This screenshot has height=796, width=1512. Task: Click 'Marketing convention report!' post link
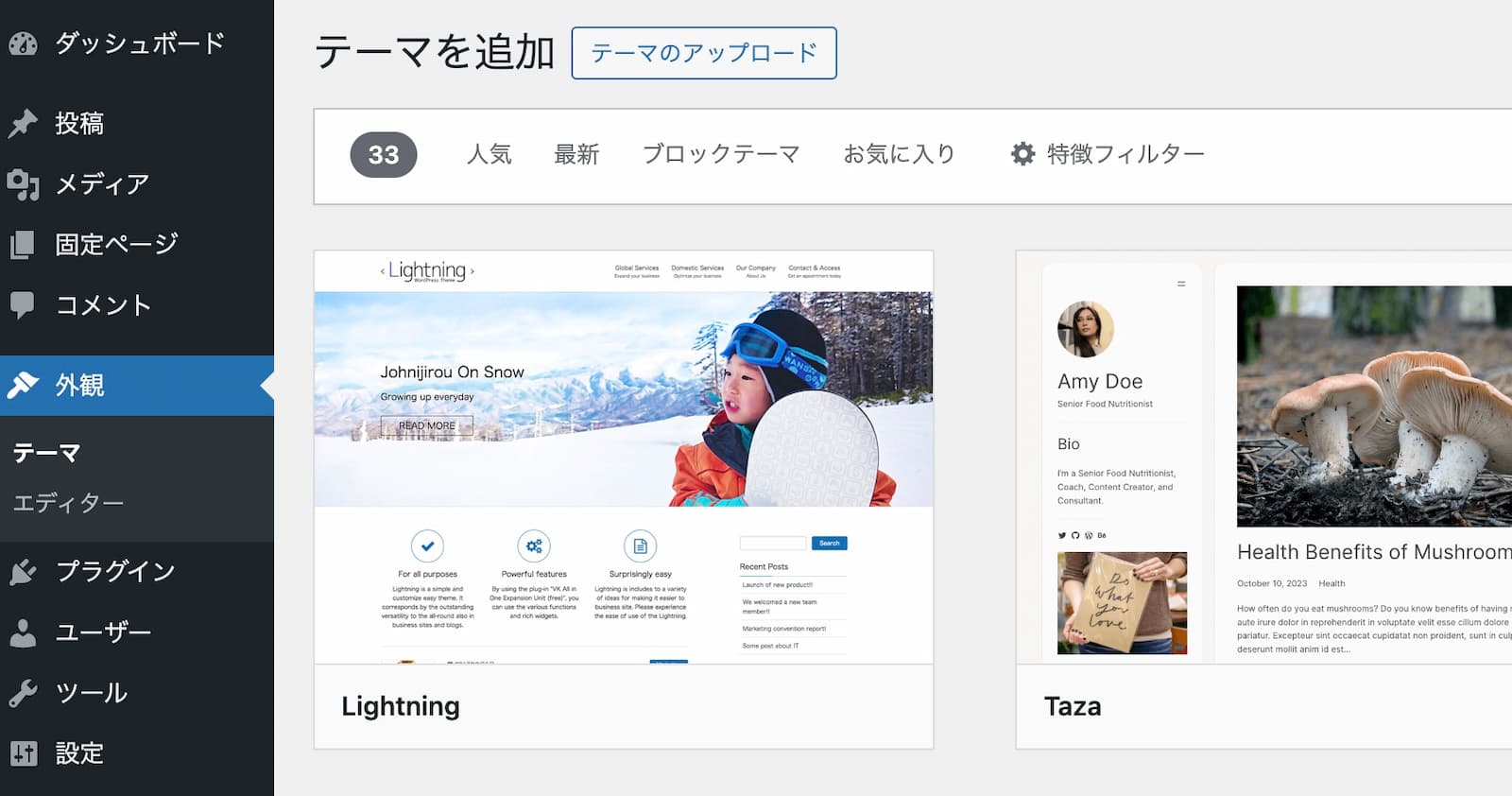pos(784,629)
